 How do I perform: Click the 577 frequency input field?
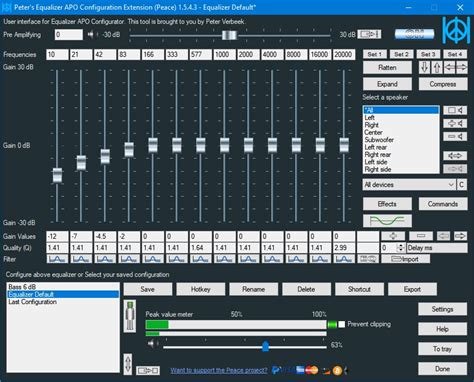201,55
